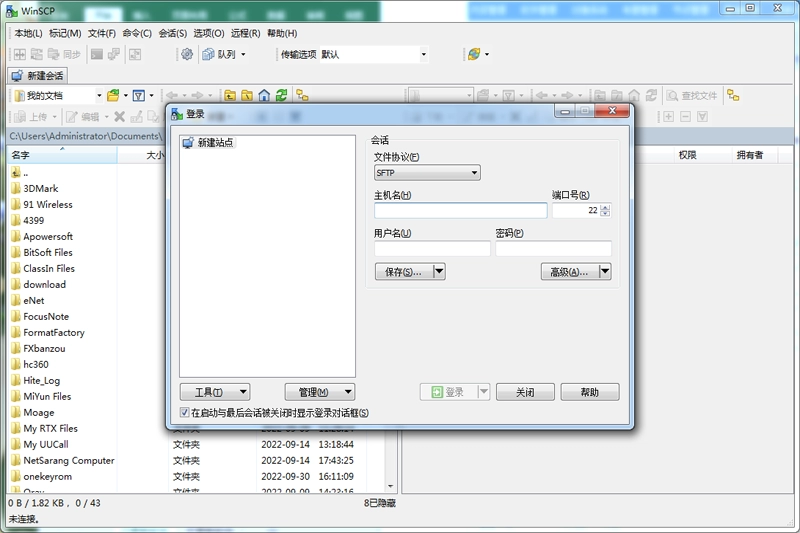800x533 pixels.
Task: Expand the Save (保存) button dropdown arrow
Action: [439, 272]
